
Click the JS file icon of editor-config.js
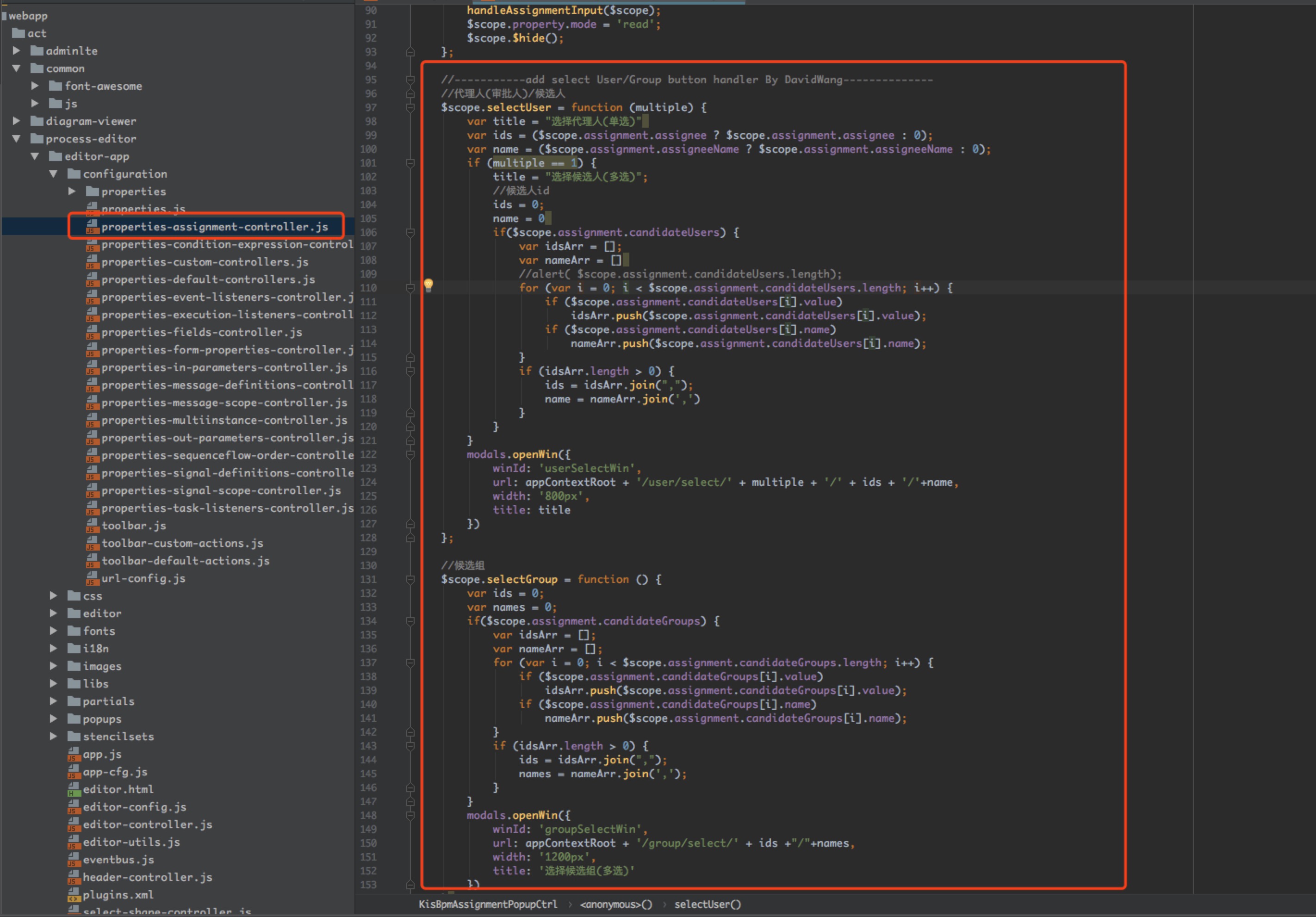click(74, 807)
